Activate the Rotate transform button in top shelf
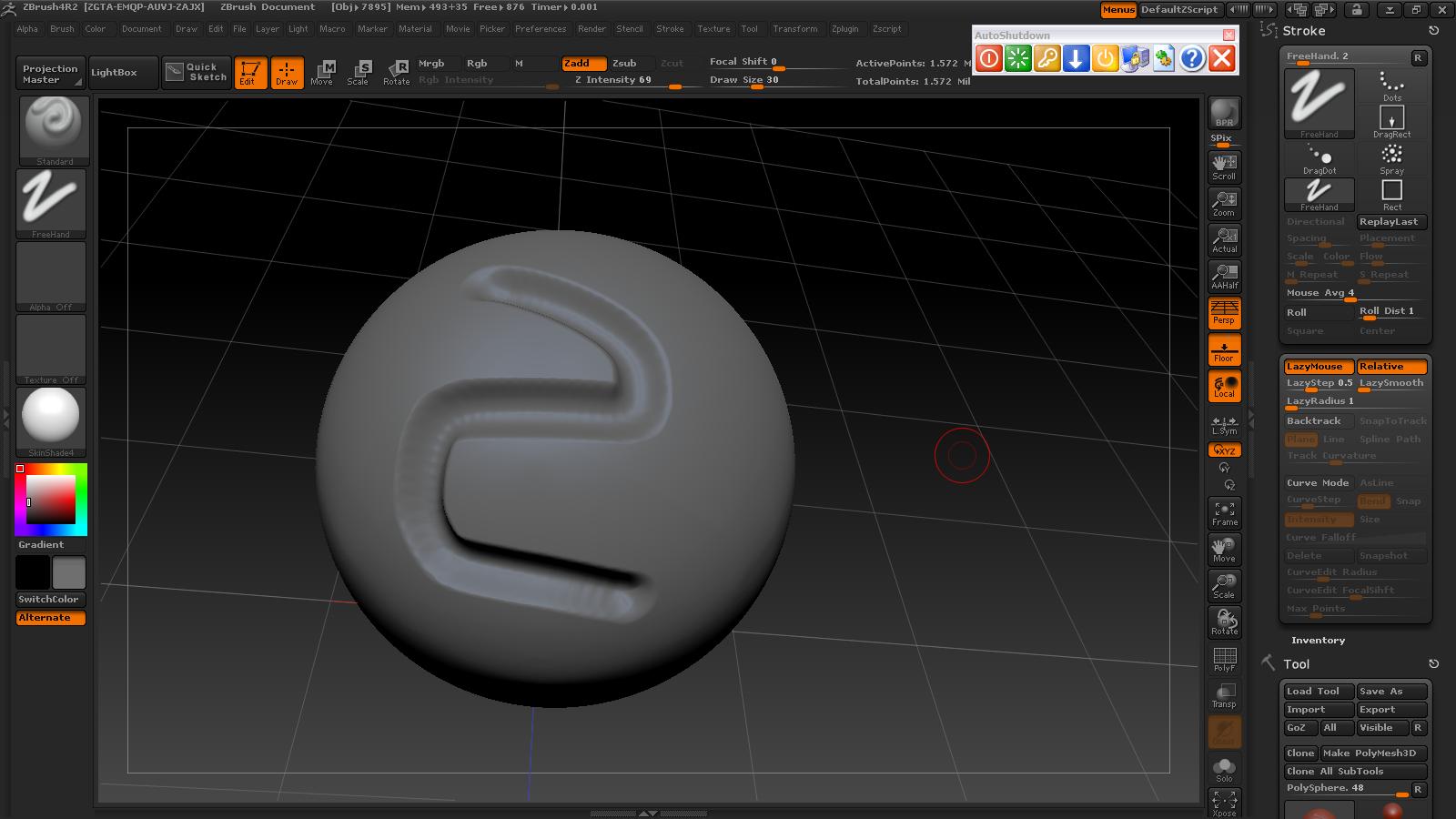Viewport: 1456px width, 819px height. (x=396, y=73)
